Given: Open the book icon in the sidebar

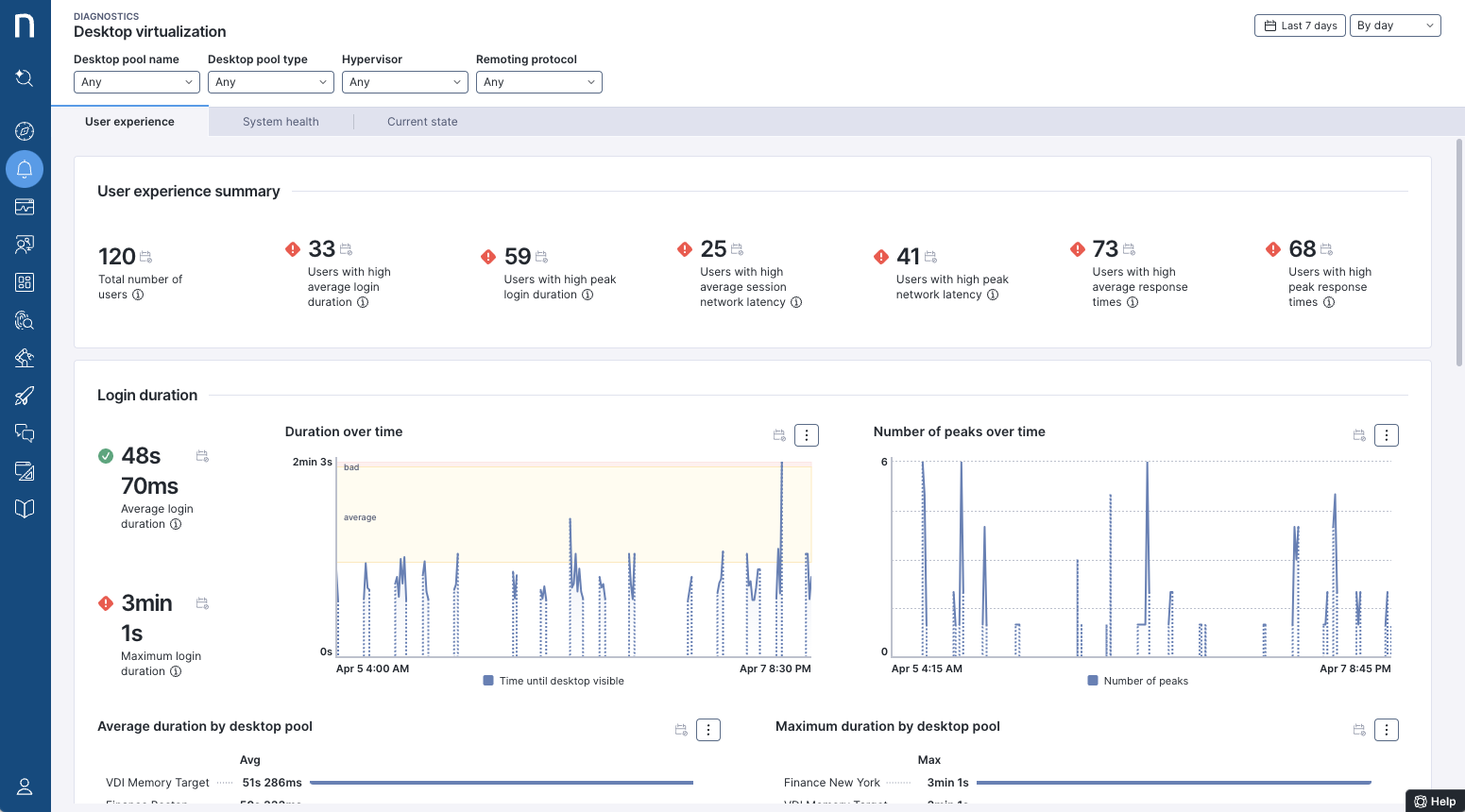Looking at the screenshot, I should click(25, 509).
